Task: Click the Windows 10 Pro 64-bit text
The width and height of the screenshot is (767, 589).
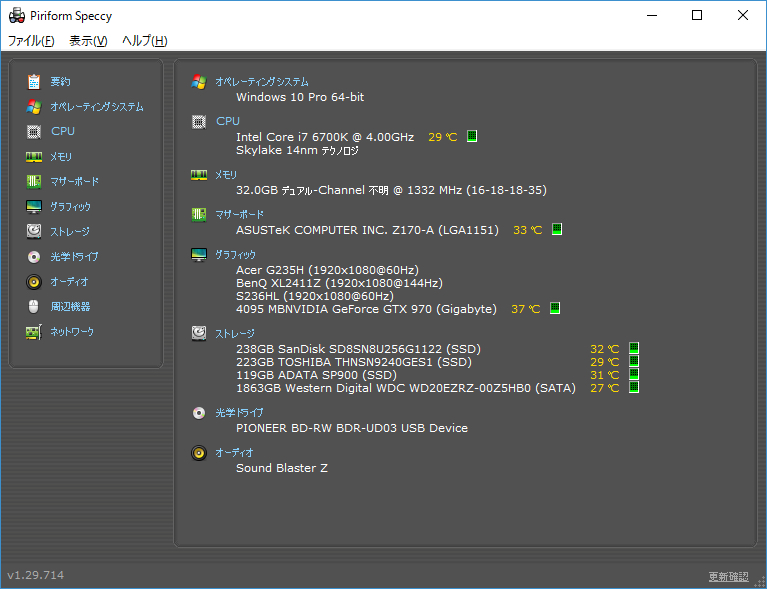Action: [300, 97]
